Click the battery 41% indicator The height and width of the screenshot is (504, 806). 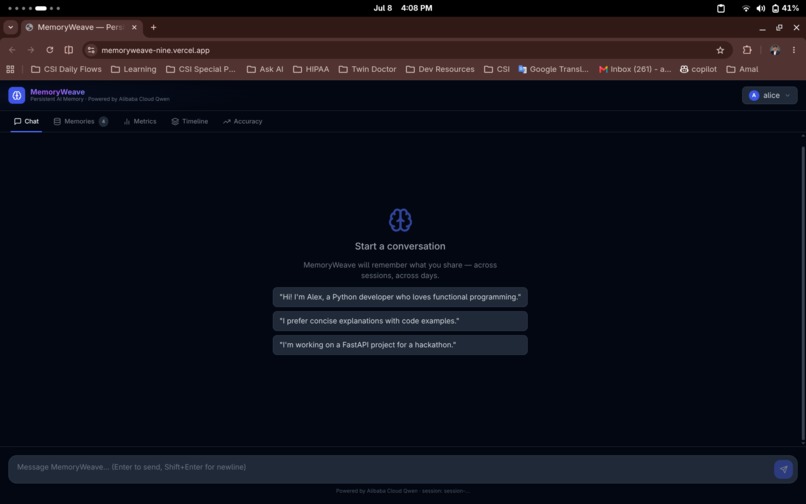tap(785, 8)
